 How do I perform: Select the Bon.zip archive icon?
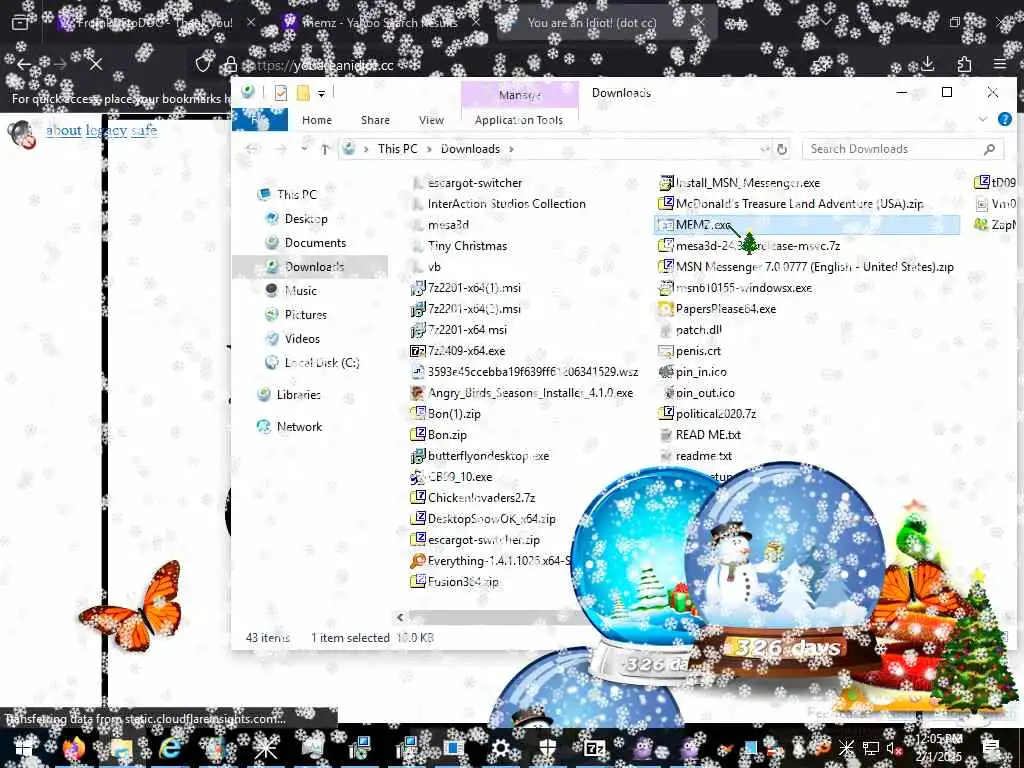417,435
